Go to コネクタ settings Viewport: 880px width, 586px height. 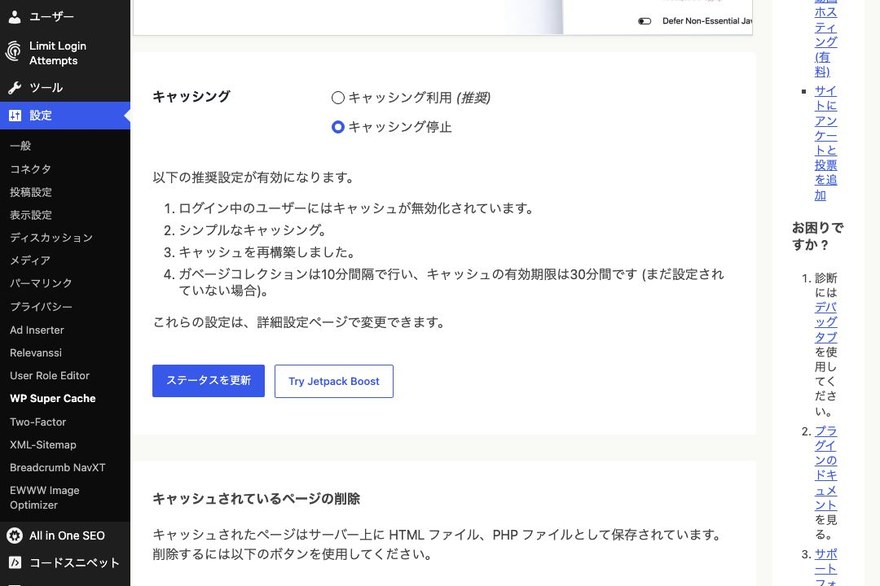pyautogui.click(x=30, y=169)
